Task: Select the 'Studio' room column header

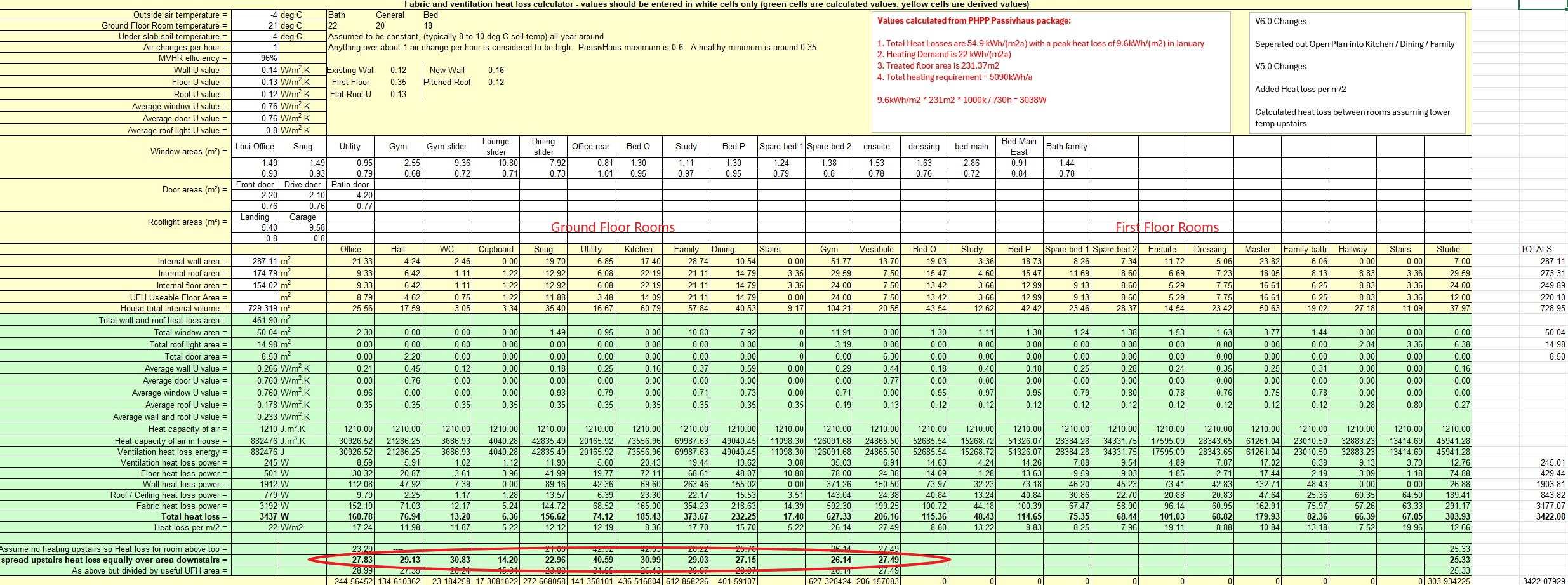Action: [x=1448, y=249]
